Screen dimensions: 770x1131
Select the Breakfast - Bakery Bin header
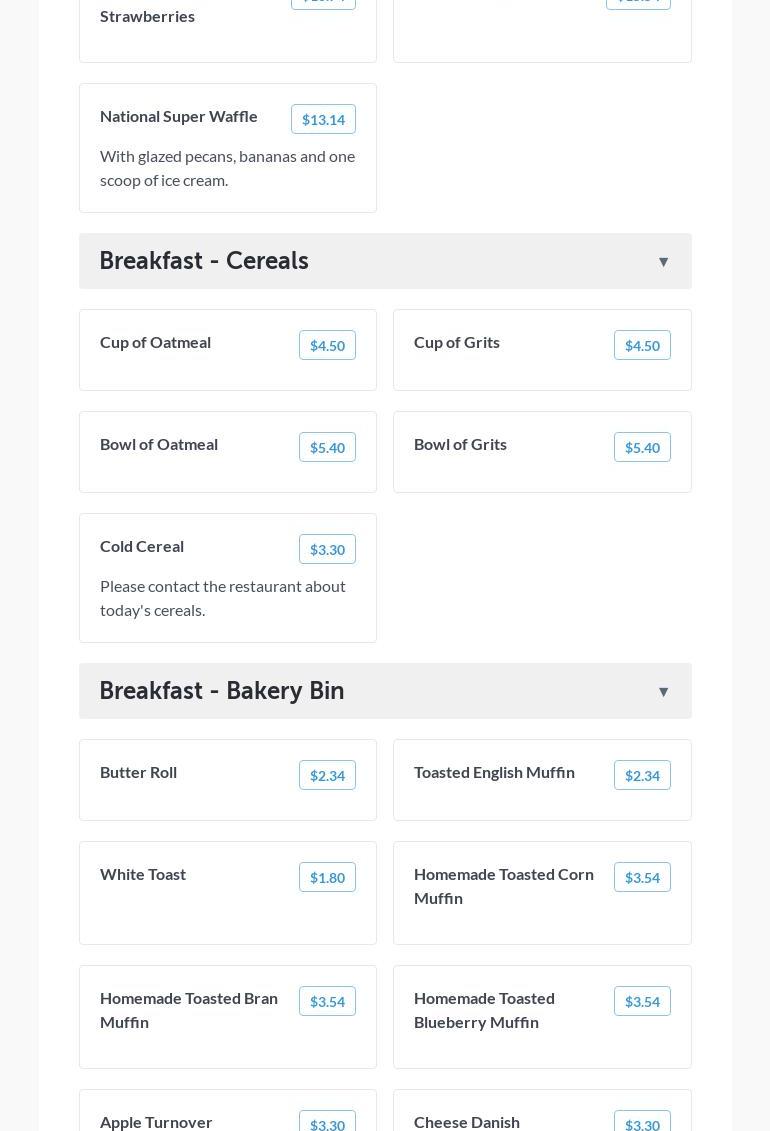click(x=385, y=691)
